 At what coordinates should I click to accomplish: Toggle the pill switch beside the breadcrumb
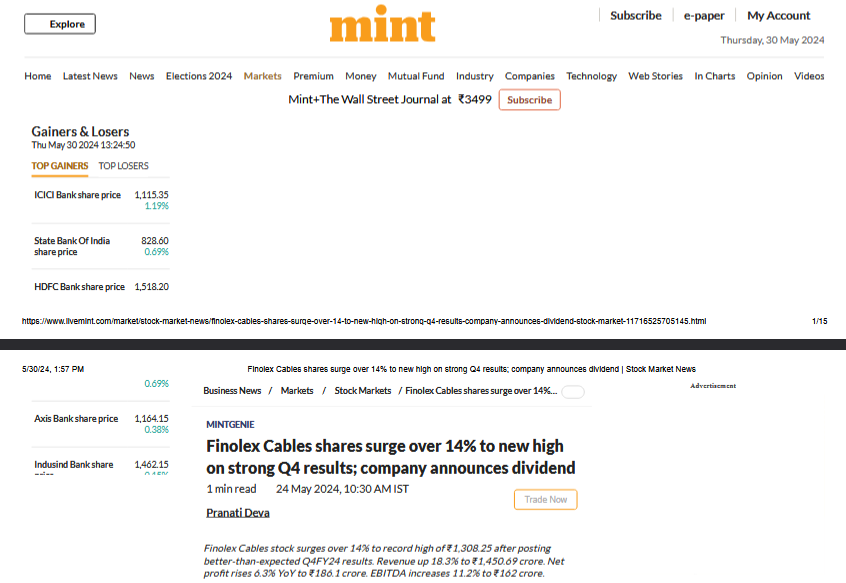573,392
